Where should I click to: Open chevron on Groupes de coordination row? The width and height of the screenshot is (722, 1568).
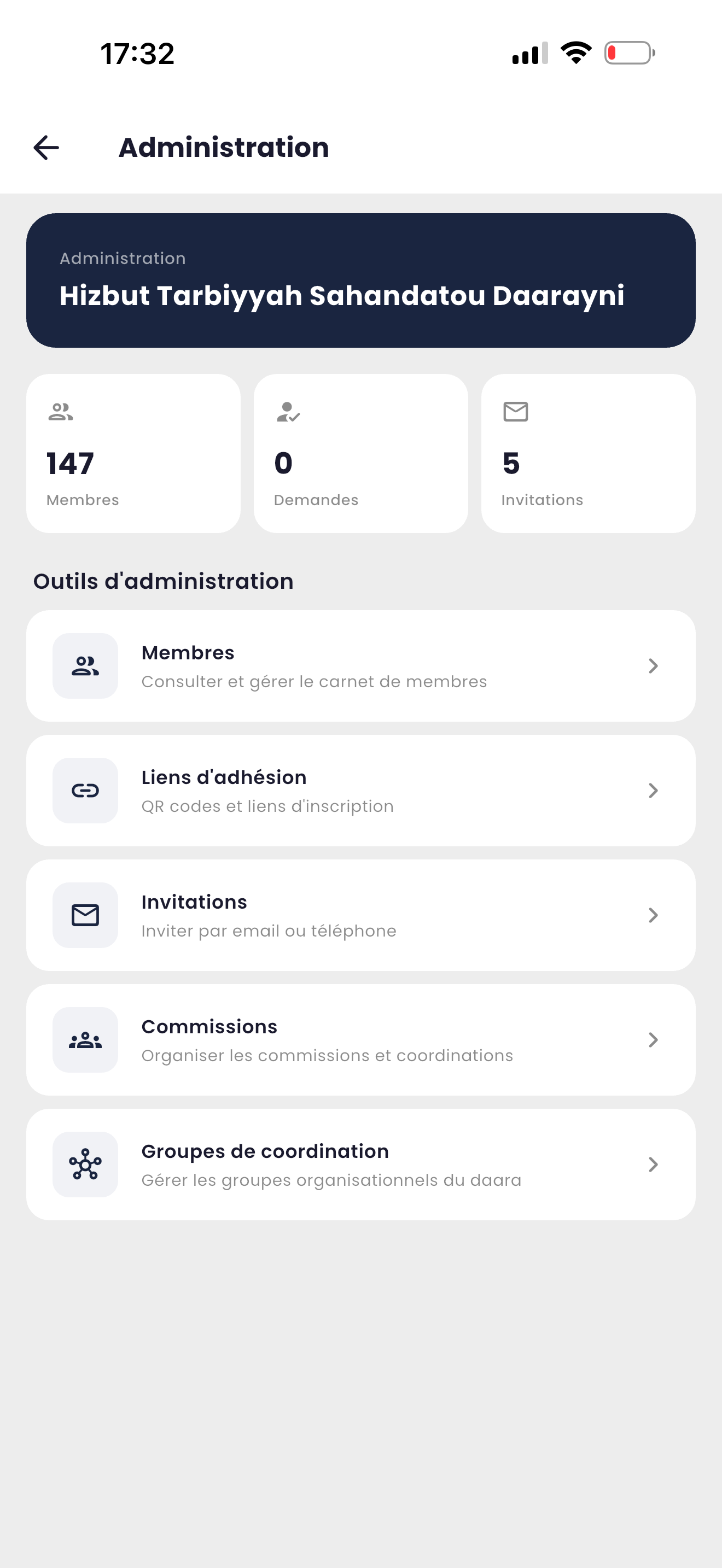(x=653, y=1165)
